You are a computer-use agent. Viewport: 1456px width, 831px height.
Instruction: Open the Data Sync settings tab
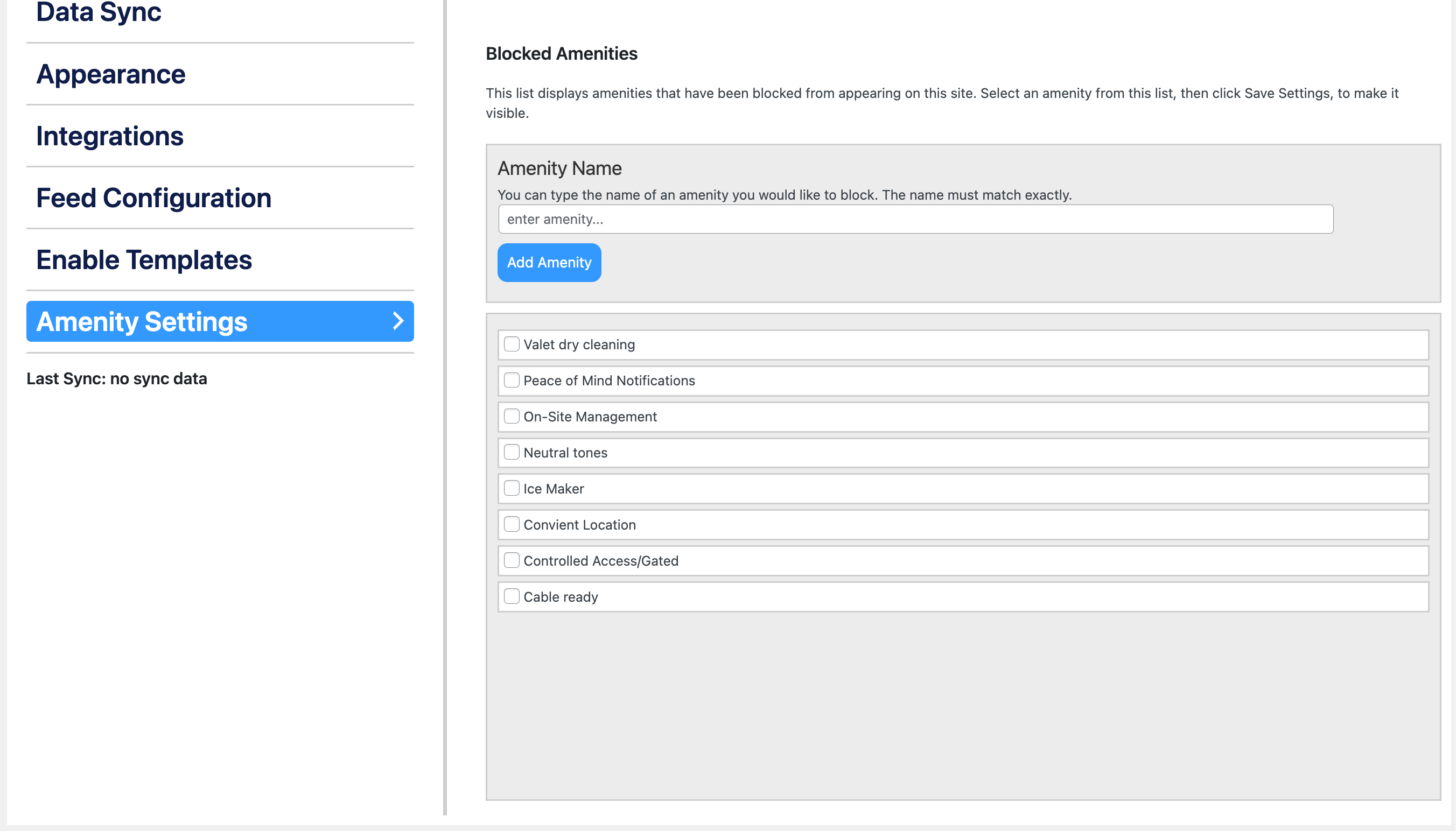(x=99, y=12)
